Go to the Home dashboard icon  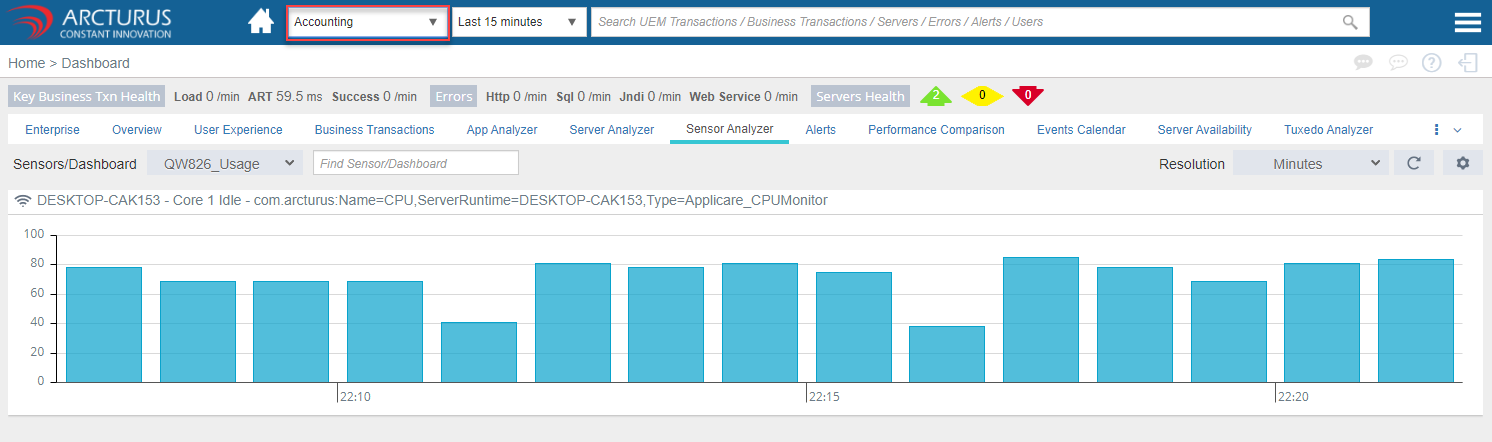pyautogui.click(x=261, y=22)
